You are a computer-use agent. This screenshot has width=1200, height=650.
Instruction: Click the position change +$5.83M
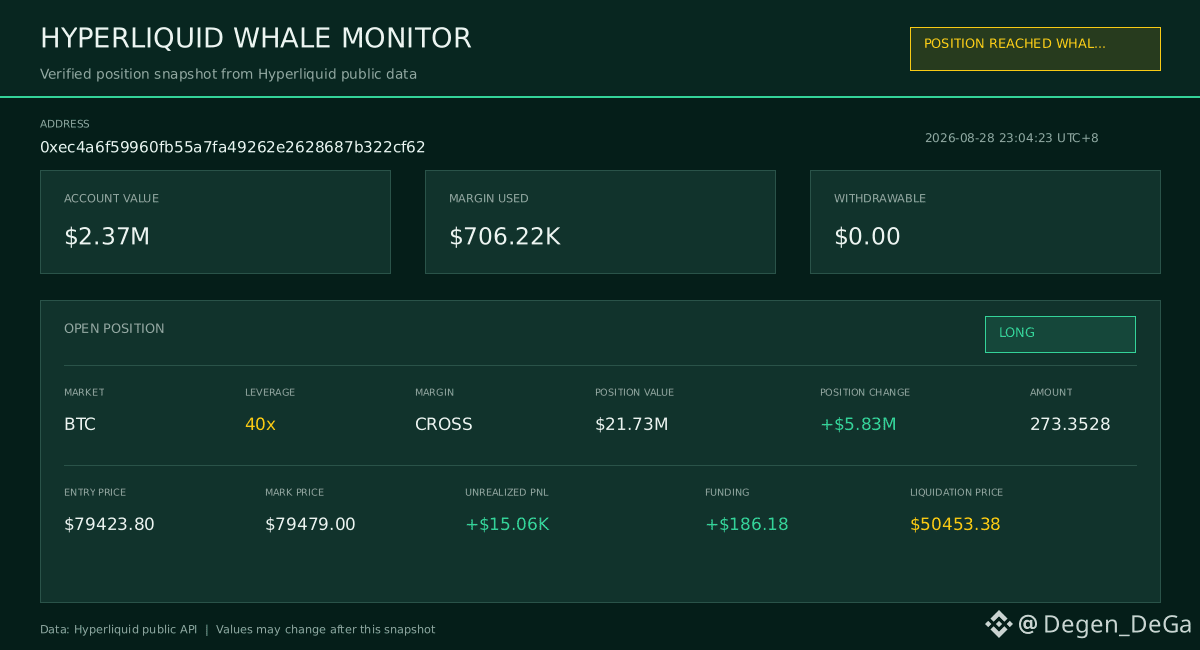pos(858,424)
